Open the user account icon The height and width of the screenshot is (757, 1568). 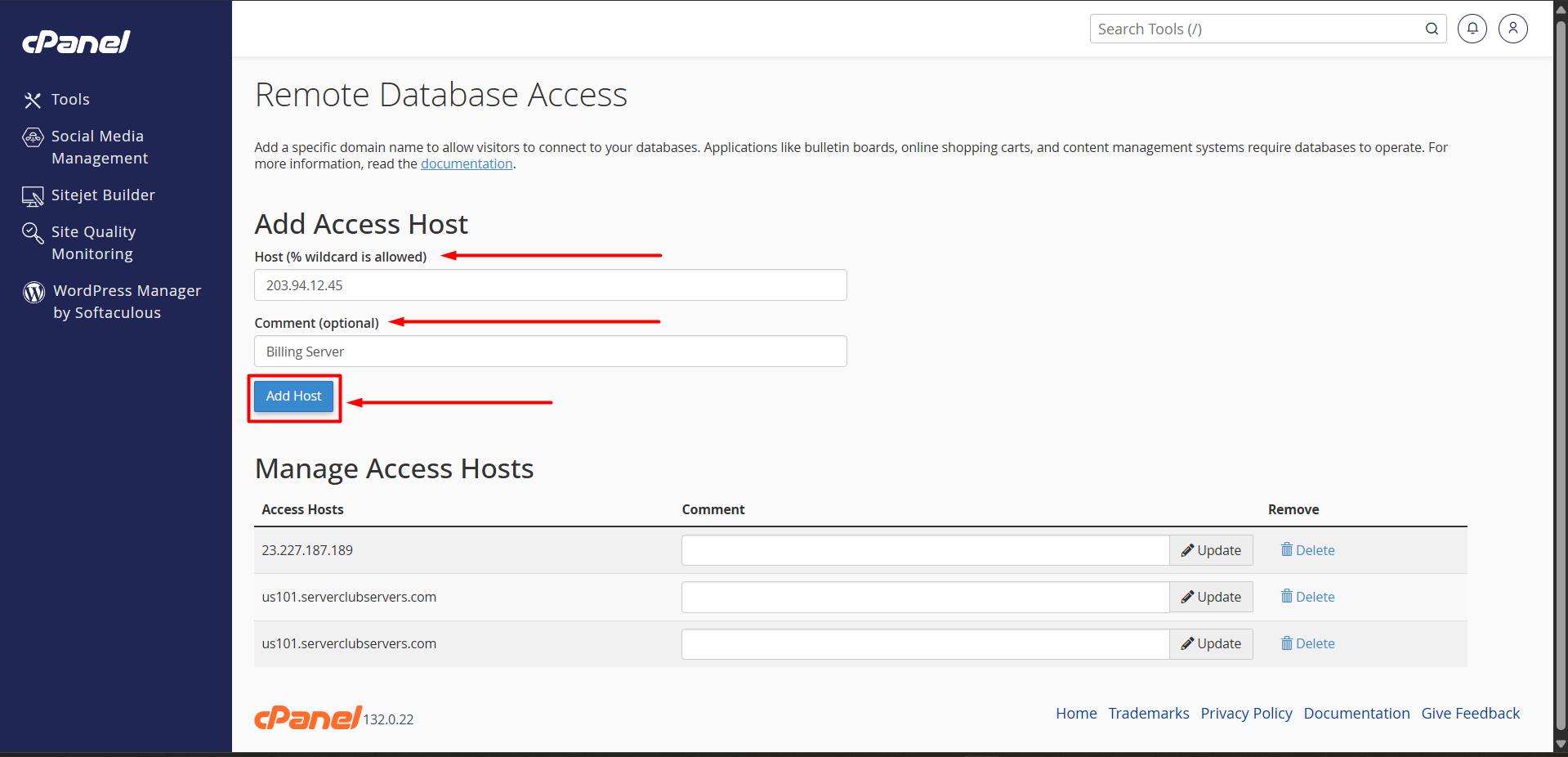coord(1512,29)
